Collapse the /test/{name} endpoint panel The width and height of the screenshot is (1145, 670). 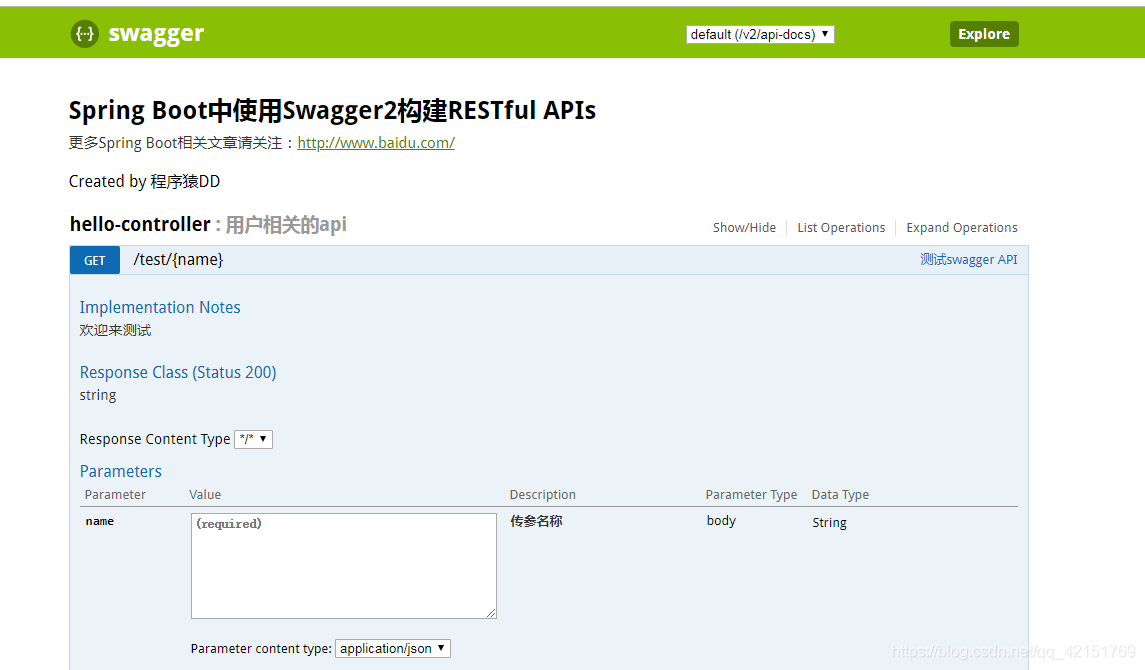(x=178, y=260)
